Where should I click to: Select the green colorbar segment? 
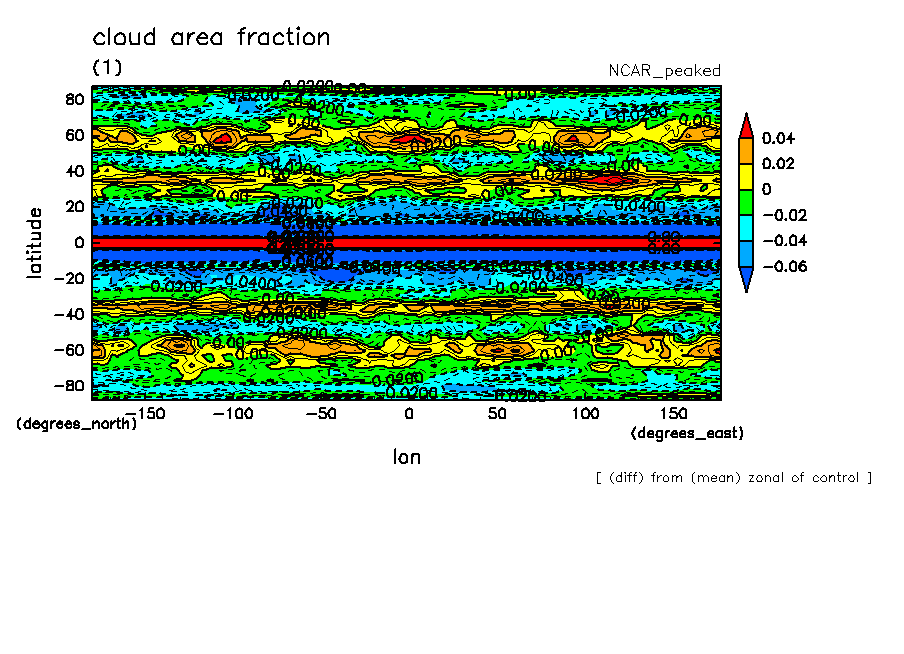[747, 202]
